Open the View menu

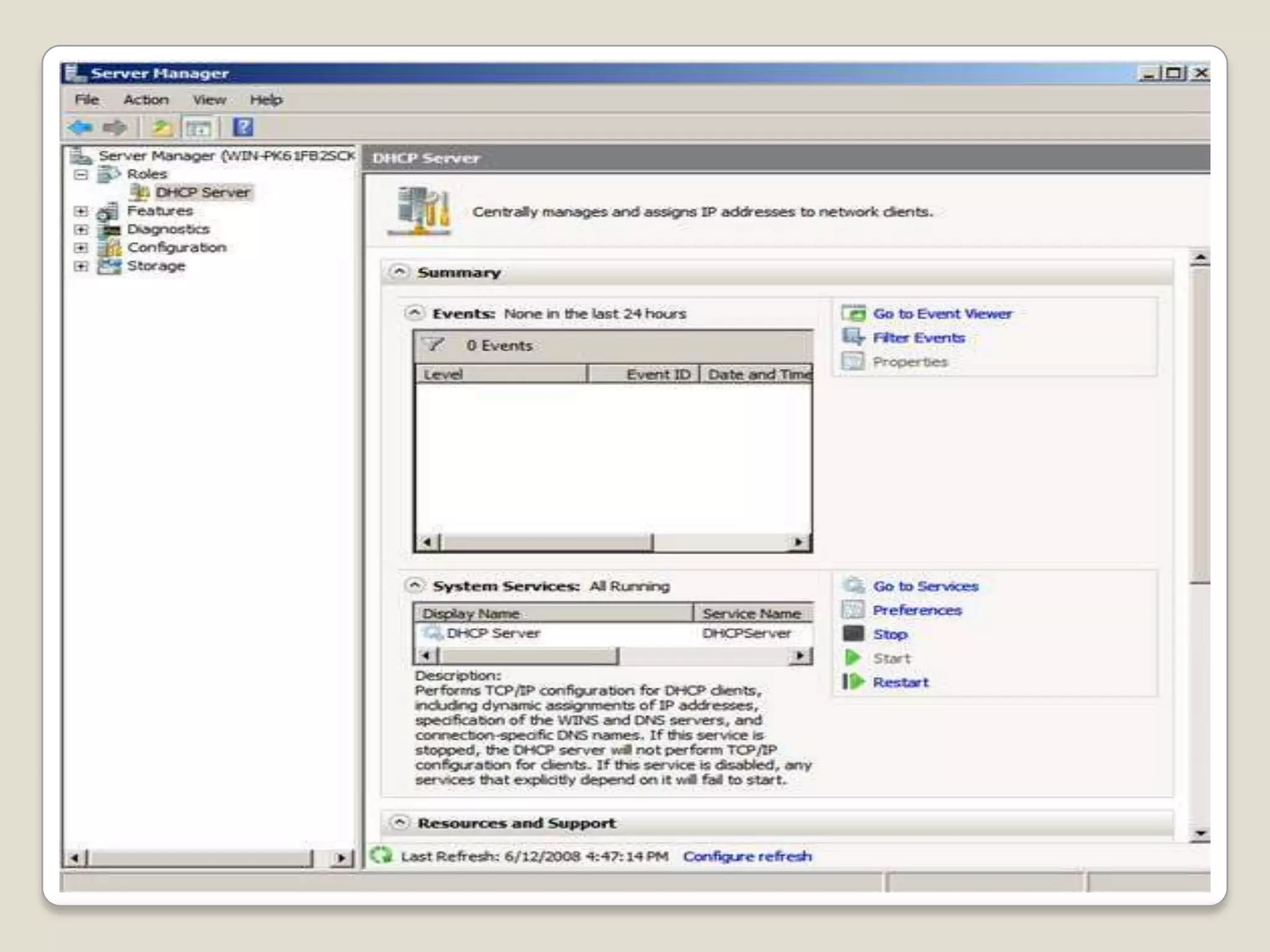point(209,100)
